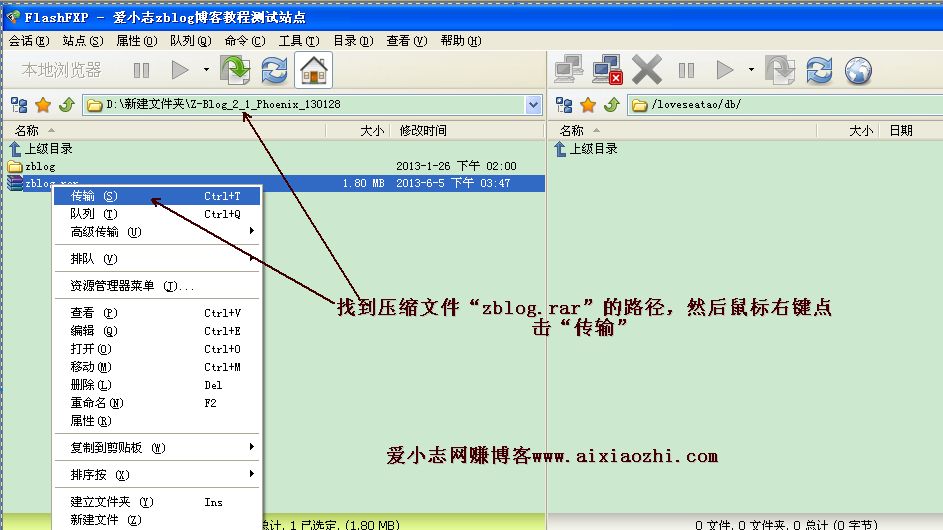Choose 重命名 in the context menu
The width and height of the screenshot is (943, 530).
pyautogui.click(x=157, y=404)
